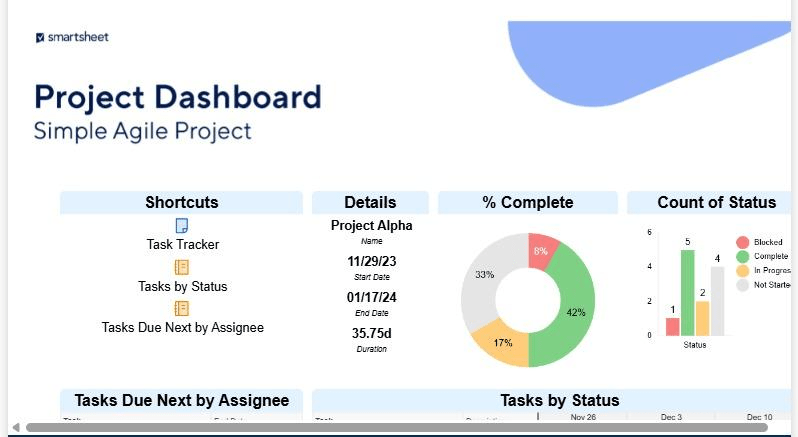
Task: Click the horizontal scrollbar thumb
Action: (397, 427)
